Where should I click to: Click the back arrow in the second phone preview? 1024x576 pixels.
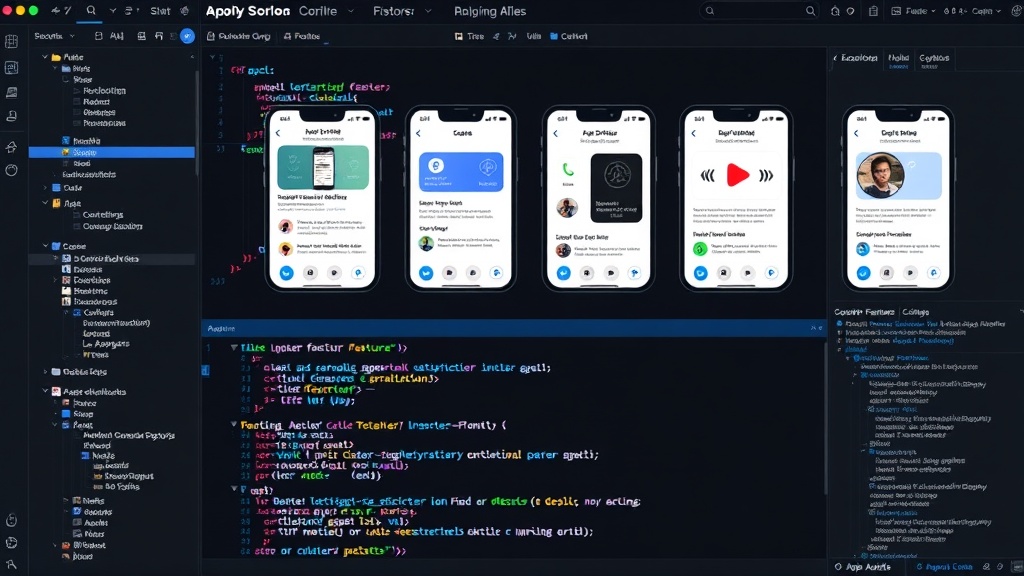point(419,133)
